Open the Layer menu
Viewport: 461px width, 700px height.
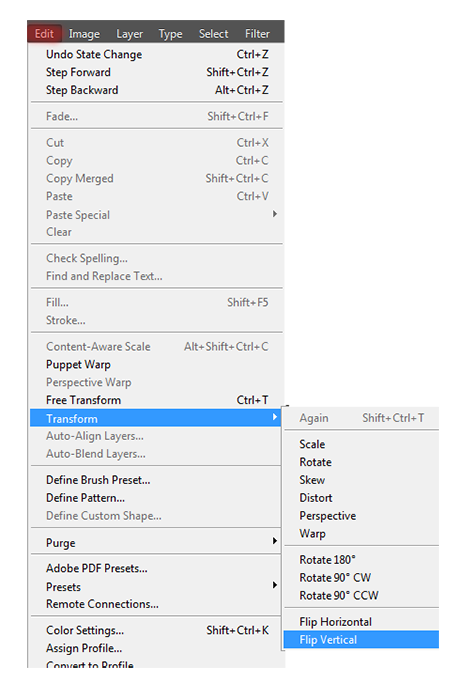[129, 34]
